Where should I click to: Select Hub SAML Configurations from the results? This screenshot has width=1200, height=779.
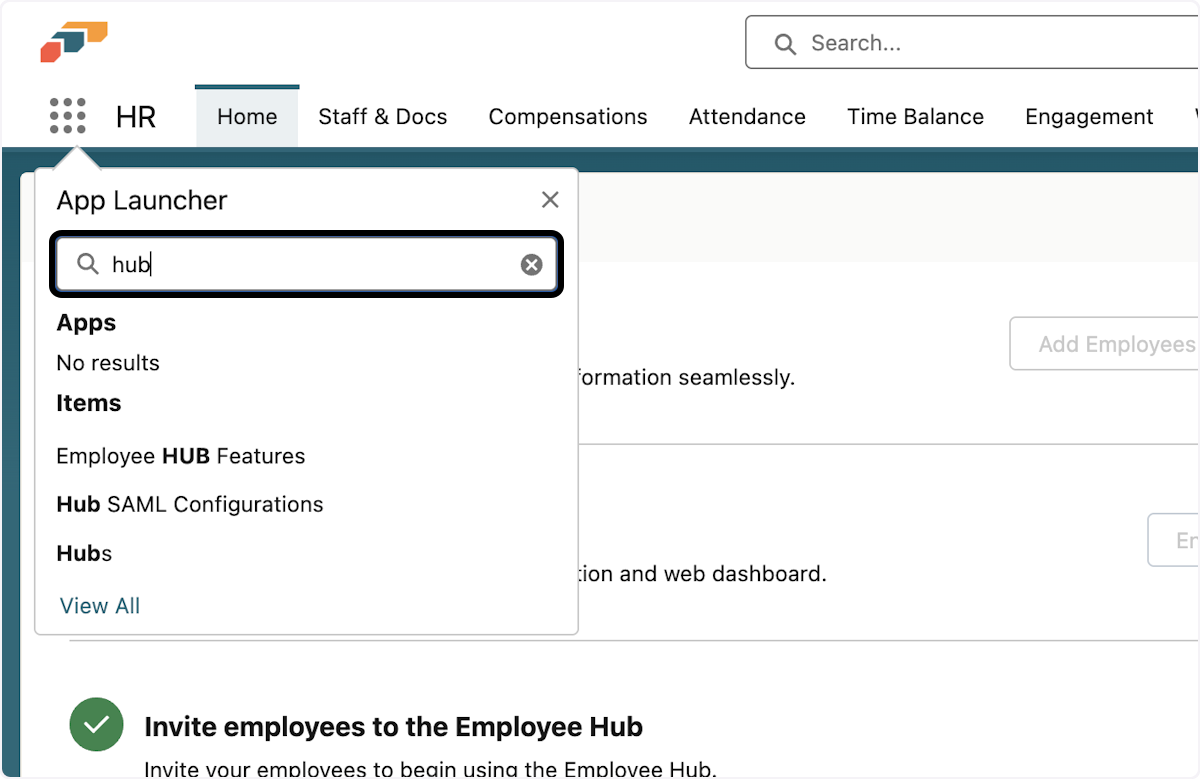[190, 504]
